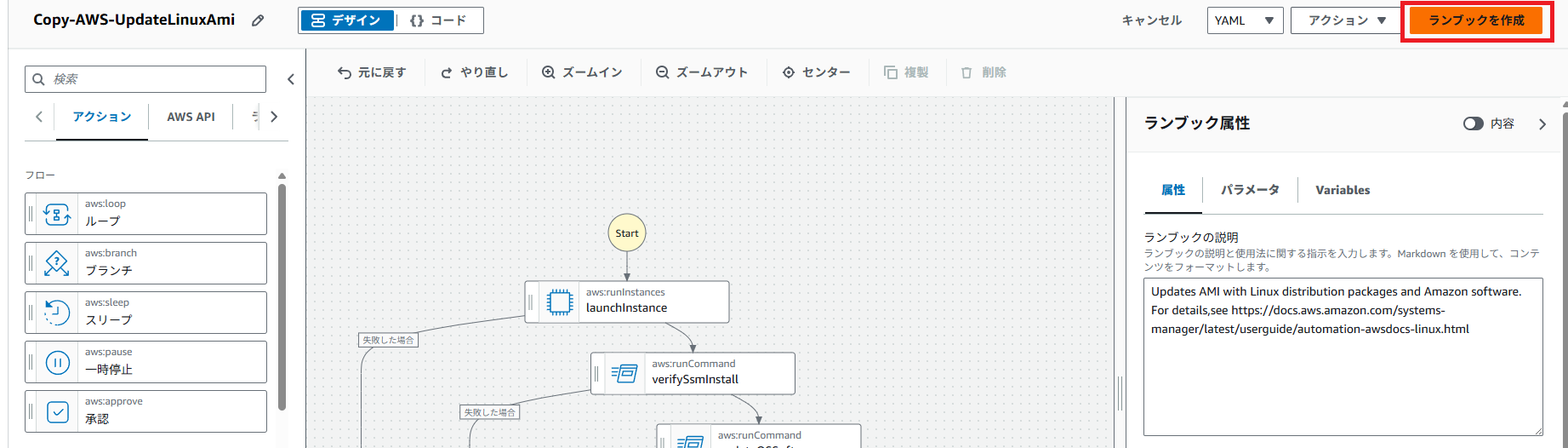1568x448 pixels.
Task: Click the 複製 duplicate button
Action: coord(906,72)
